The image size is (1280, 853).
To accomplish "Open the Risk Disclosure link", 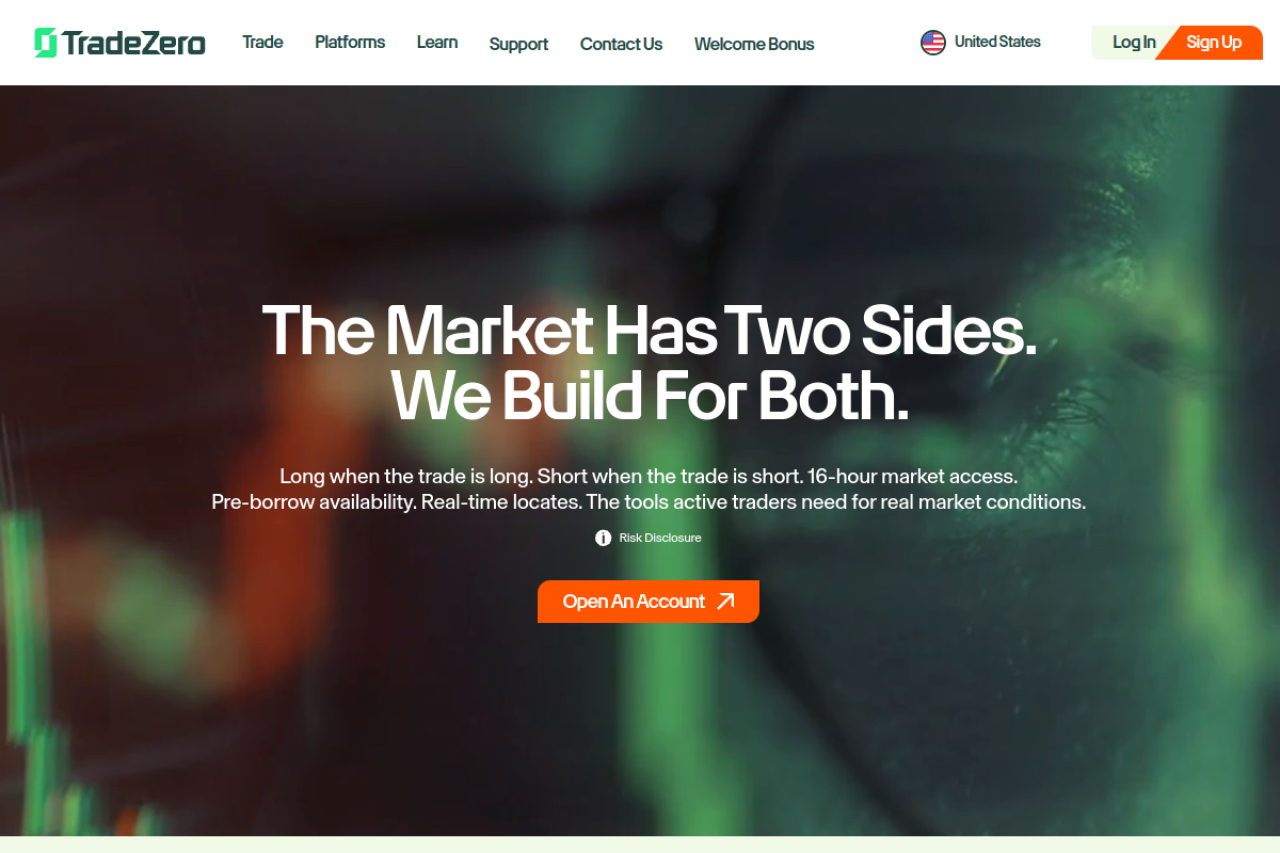I will (660, 538).
